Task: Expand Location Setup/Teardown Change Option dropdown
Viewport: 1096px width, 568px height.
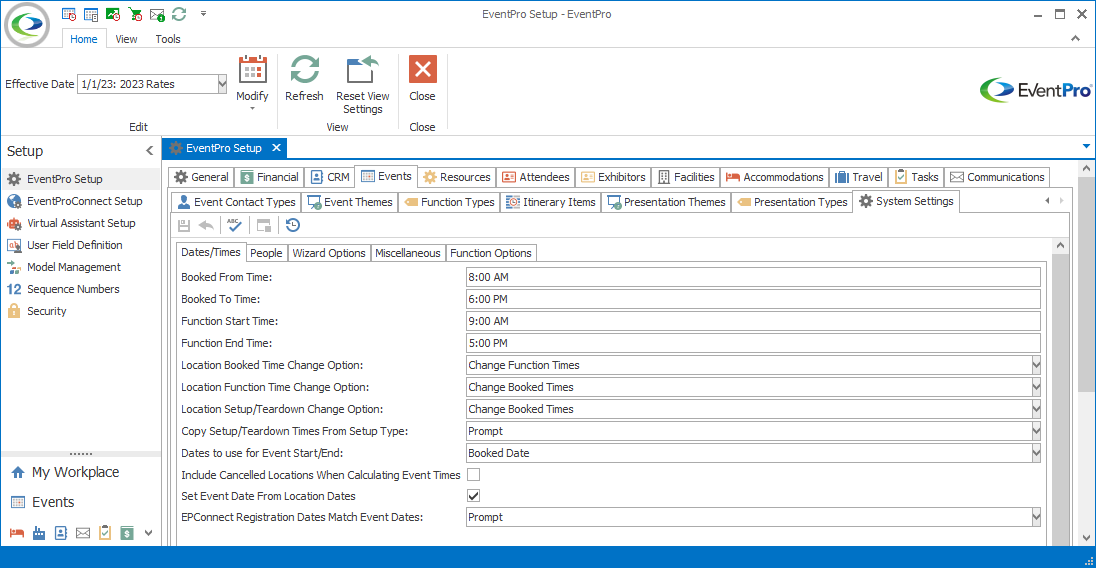Action: pyautogui.click(x=1036, y=409)
